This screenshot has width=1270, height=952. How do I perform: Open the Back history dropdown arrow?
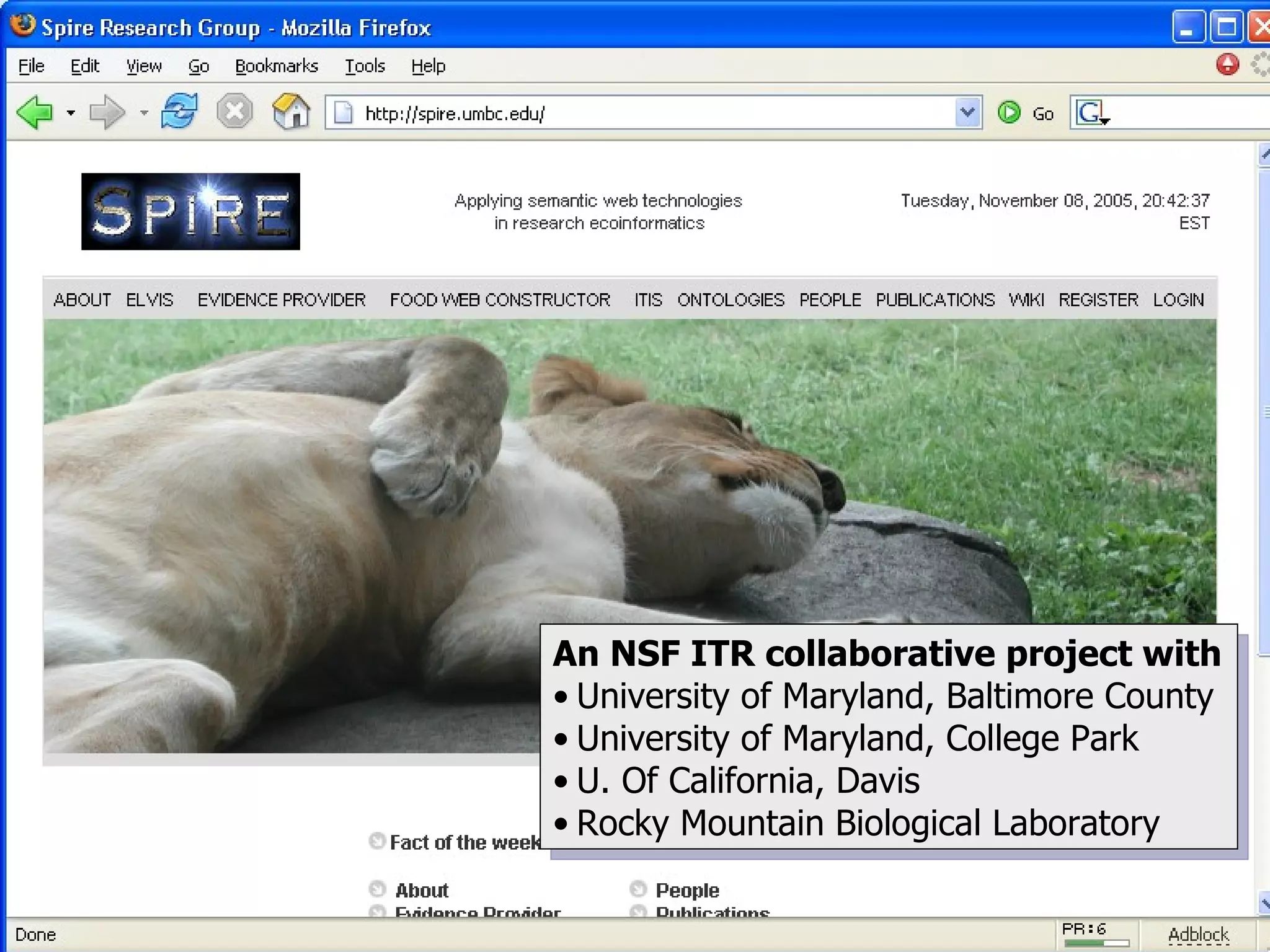point(71,113)
